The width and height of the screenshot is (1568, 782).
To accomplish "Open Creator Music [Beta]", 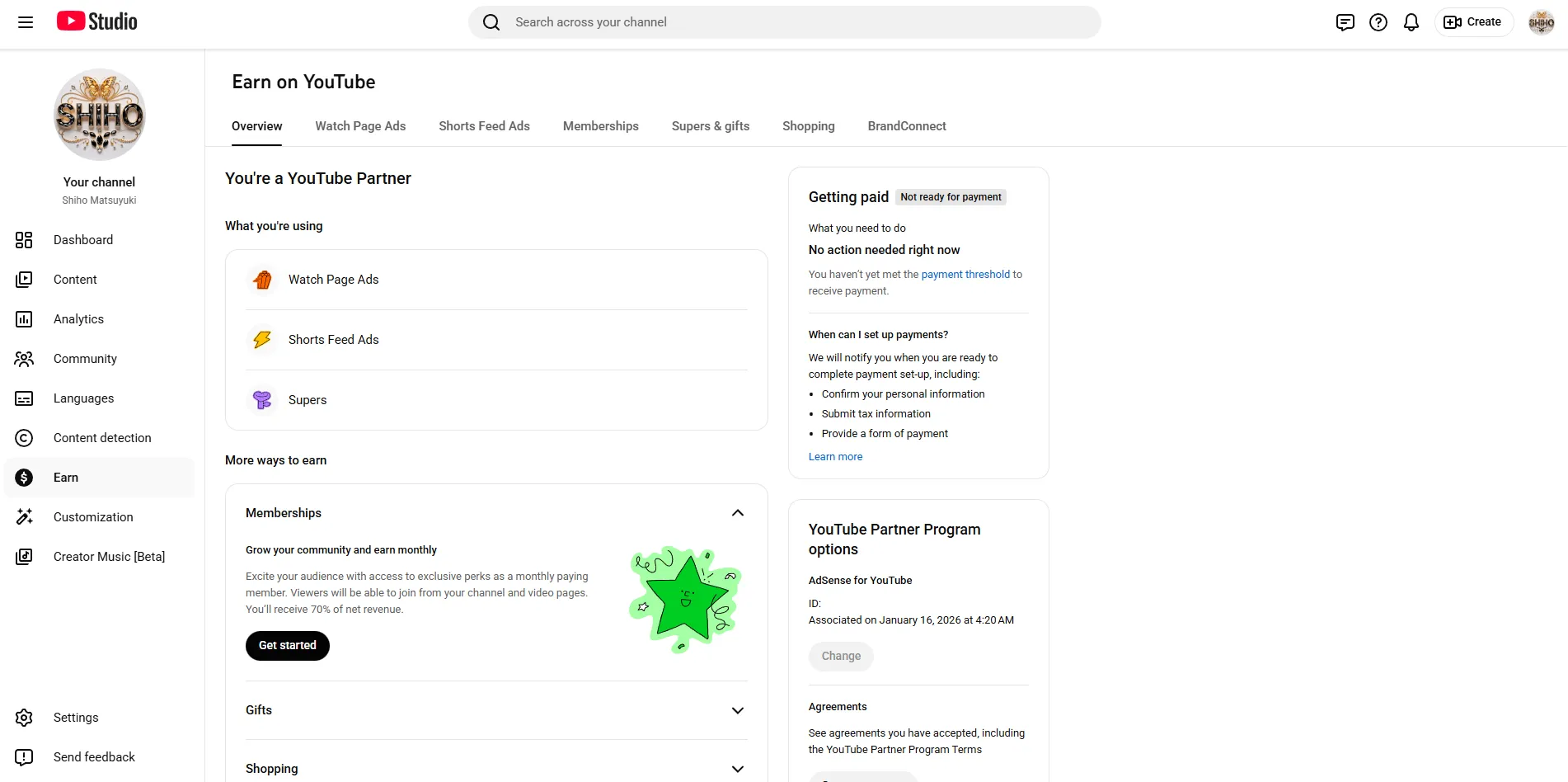I will tap(100, 557).
